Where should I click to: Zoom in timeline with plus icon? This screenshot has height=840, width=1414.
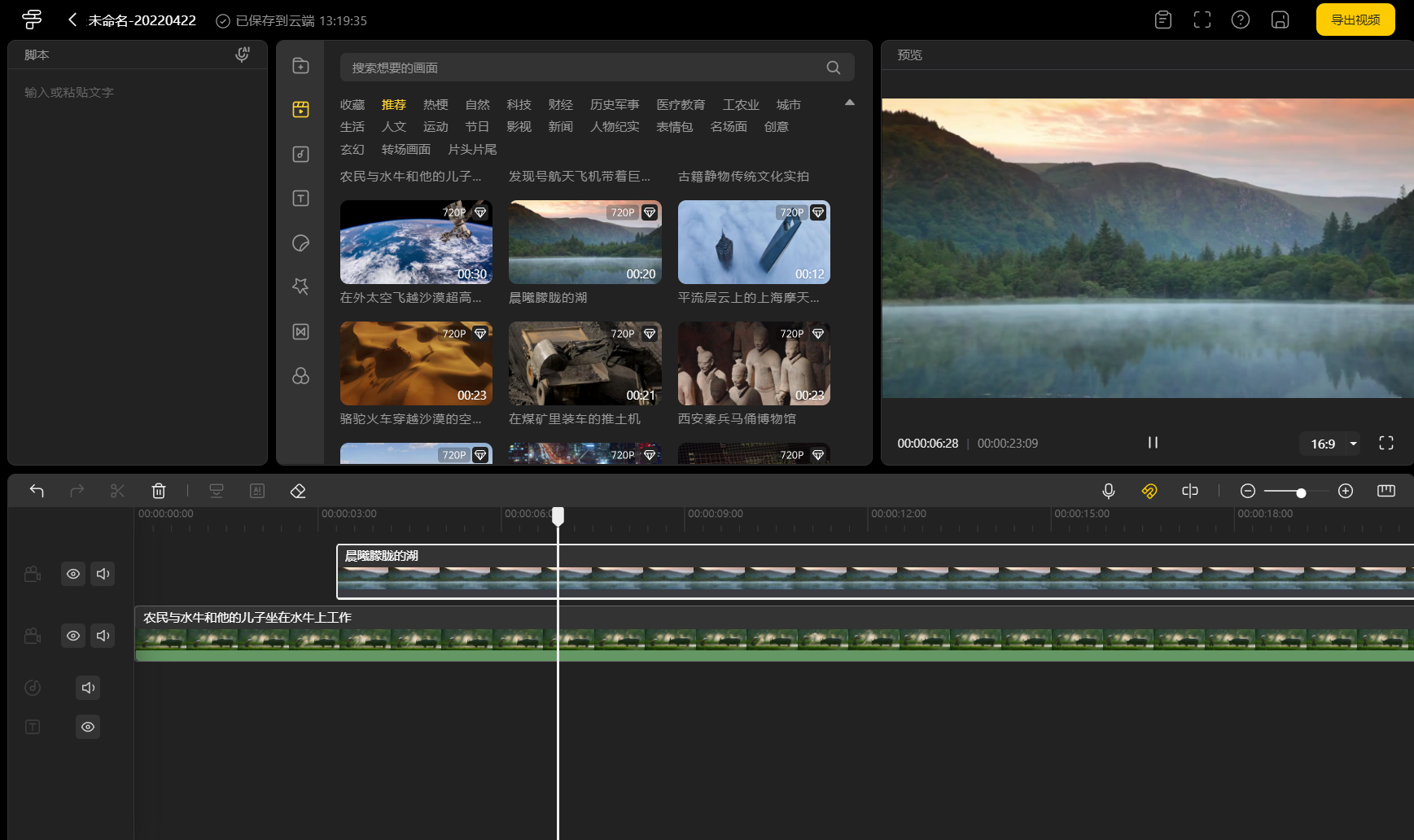click(x=1346, y=491)
